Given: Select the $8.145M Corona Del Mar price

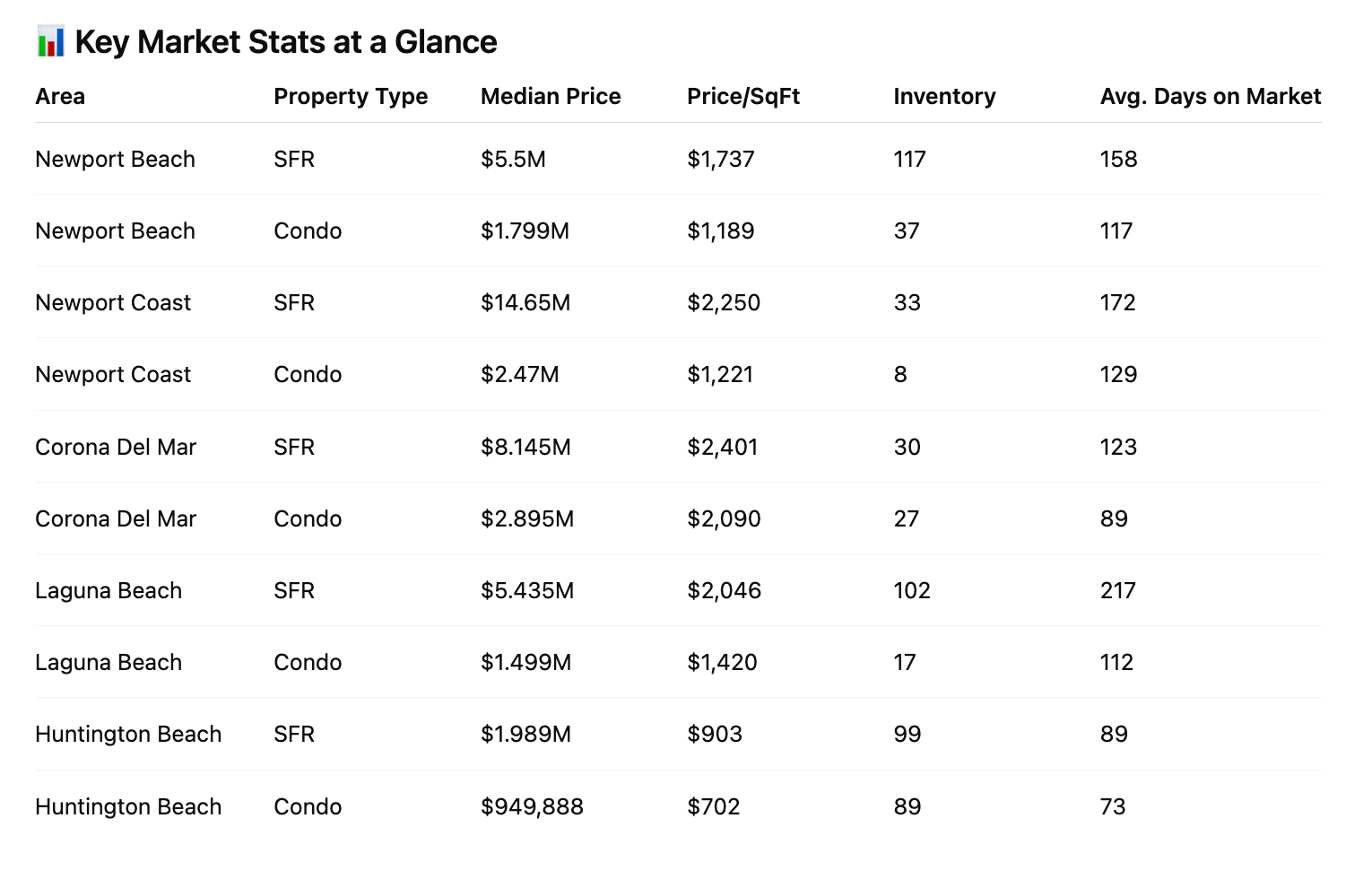Looking at the screenshot, I should tap(525, 447).
